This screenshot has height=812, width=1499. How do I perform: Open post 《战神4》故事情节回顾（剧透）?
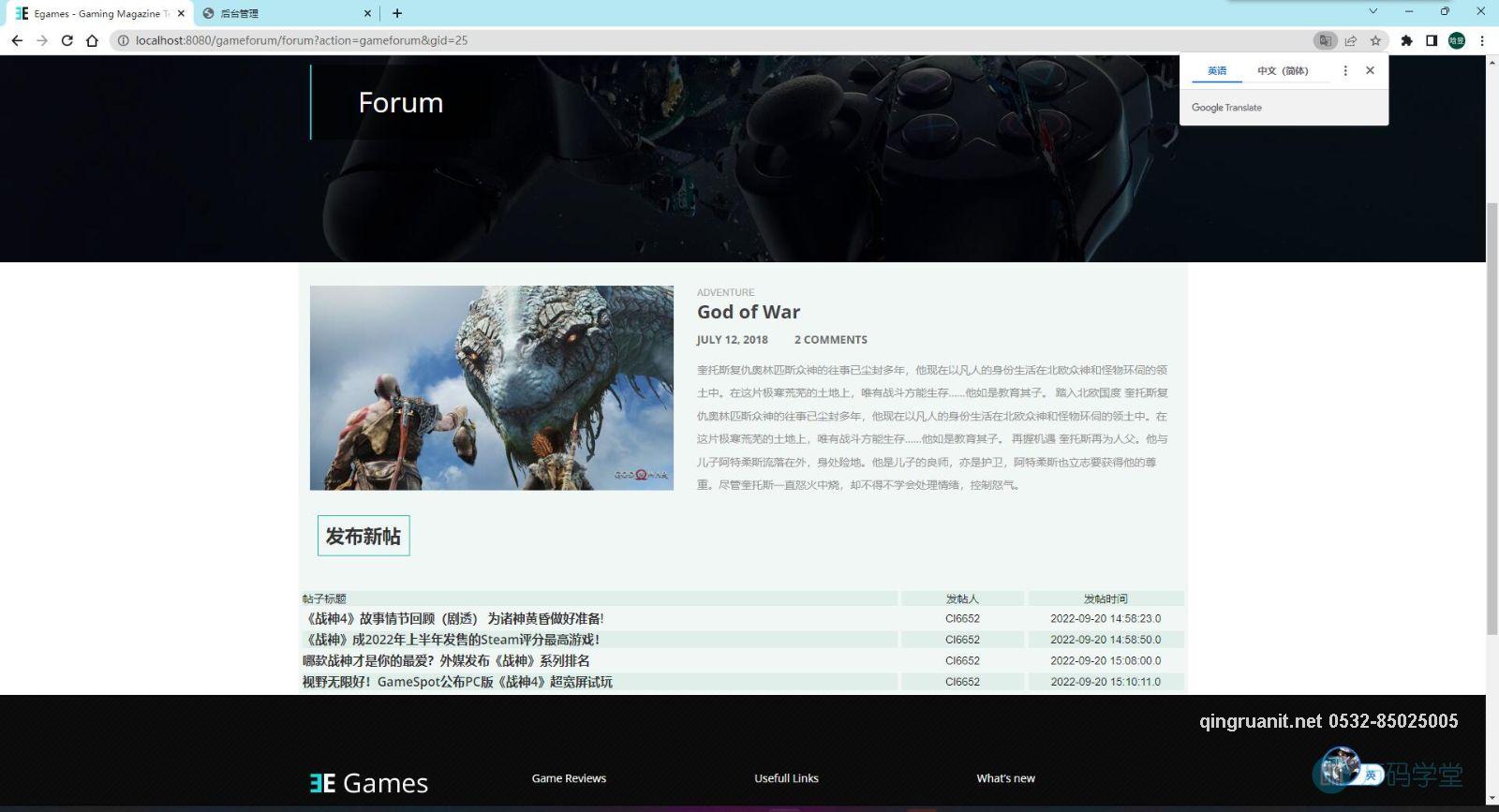point(453,618)
